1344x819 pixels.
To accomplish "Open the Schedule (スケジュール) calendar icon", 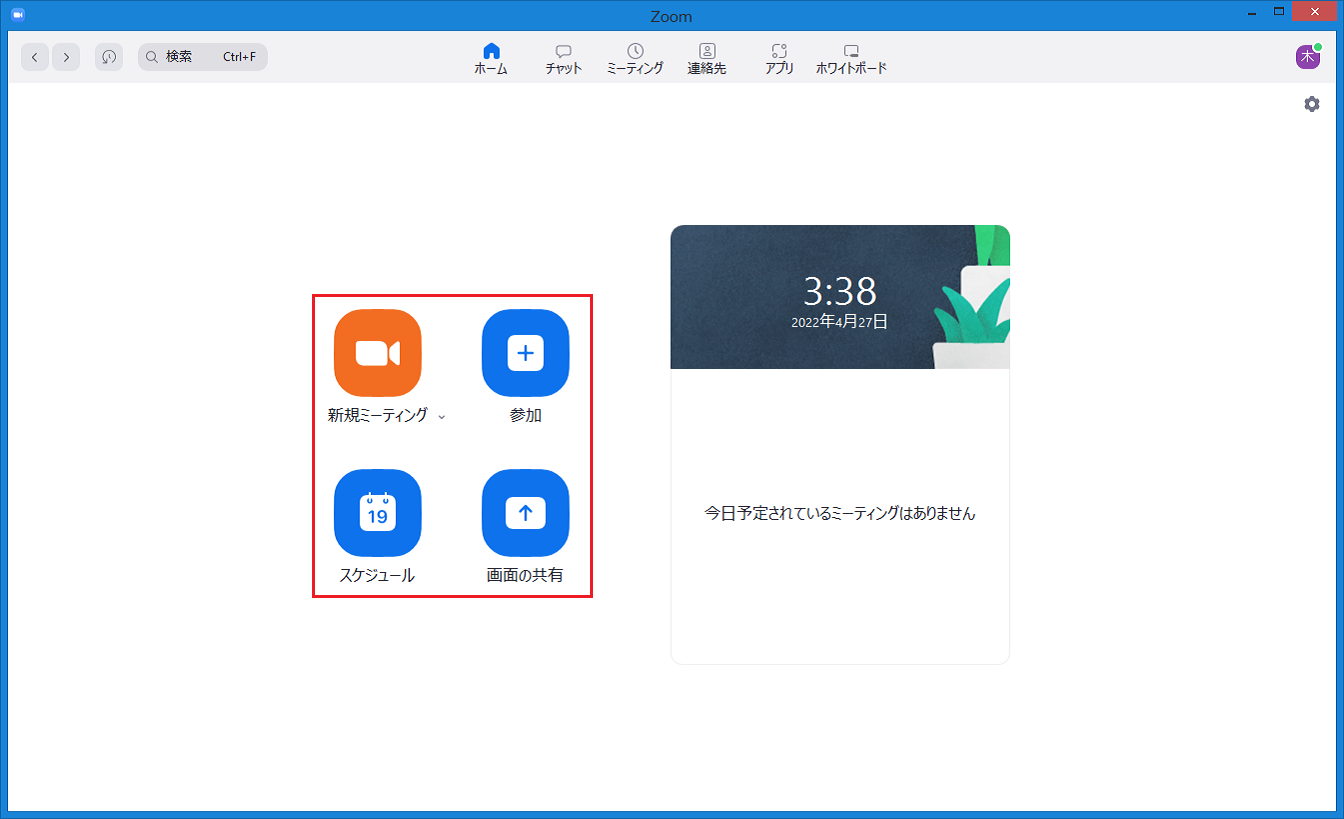I will 377,513.
